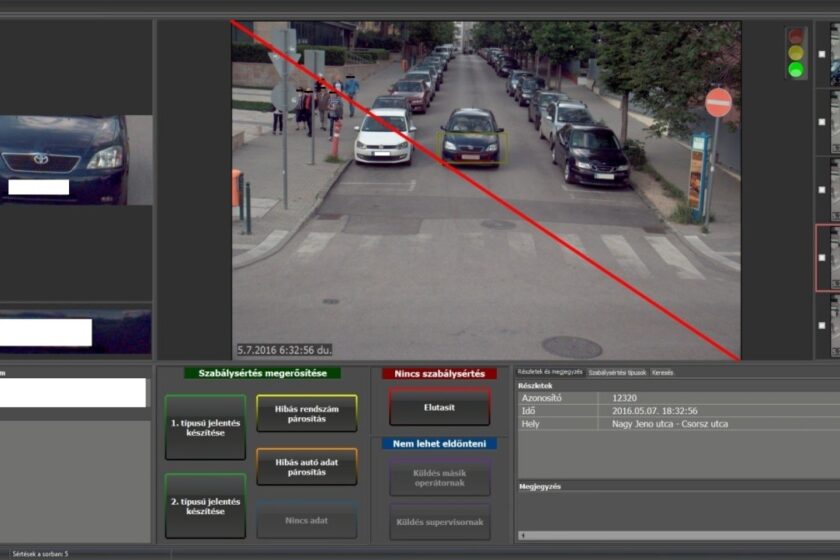The height and width of the screenshot is (560, 840).
Task: Click the traffic light status indicator
Action: click(x=796, y=52)
